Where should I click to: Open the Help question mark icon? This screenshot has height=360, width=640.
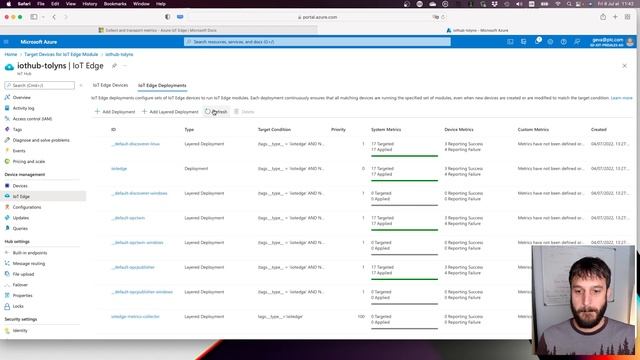[564, 42]
